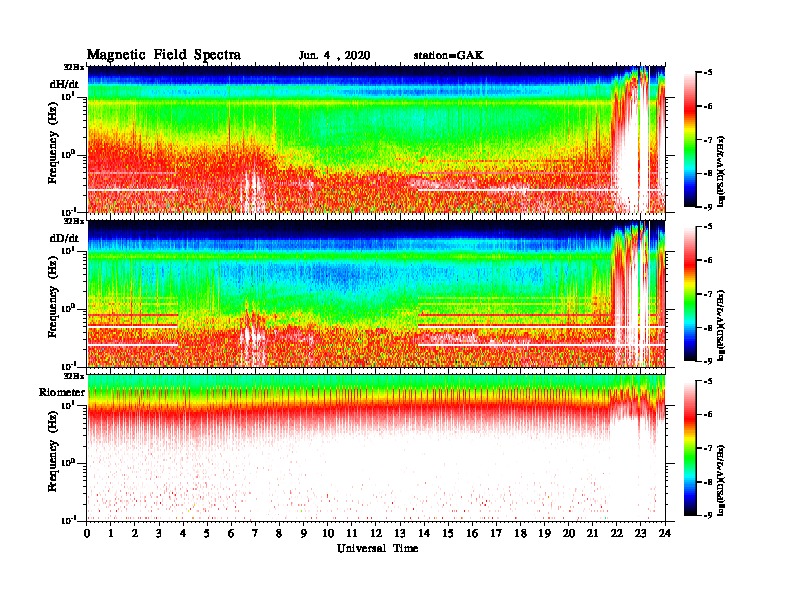Click the Riometer color bar PSD units label

tap(722, 479)
